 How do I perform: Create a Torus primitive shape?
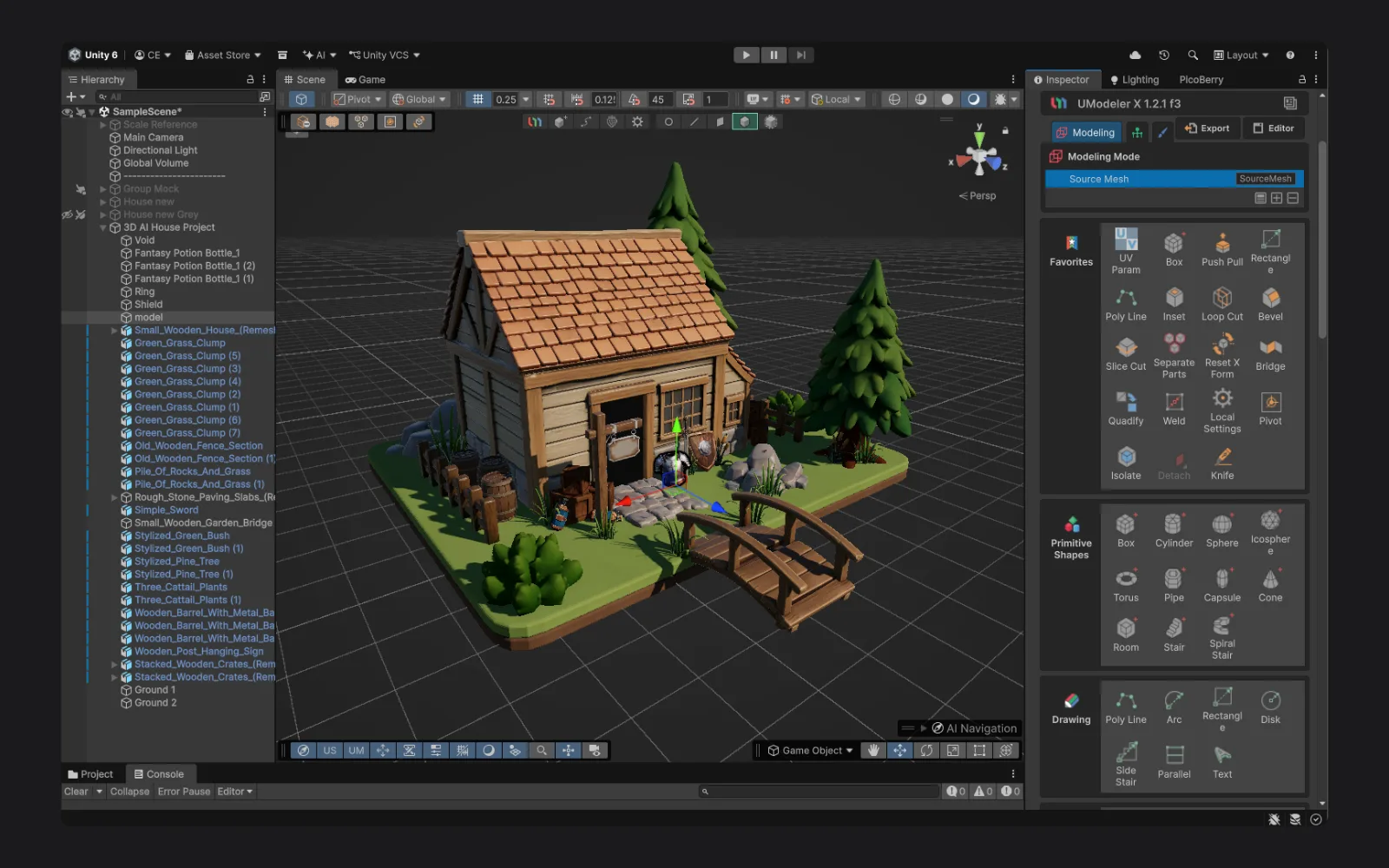point(1126,586)
